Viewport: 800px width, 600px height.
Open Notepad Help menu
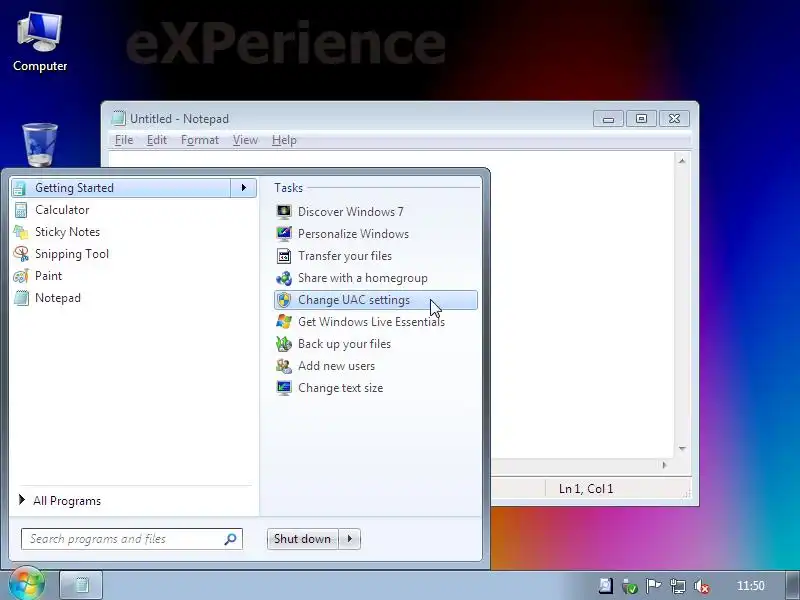tap(284, 140)
